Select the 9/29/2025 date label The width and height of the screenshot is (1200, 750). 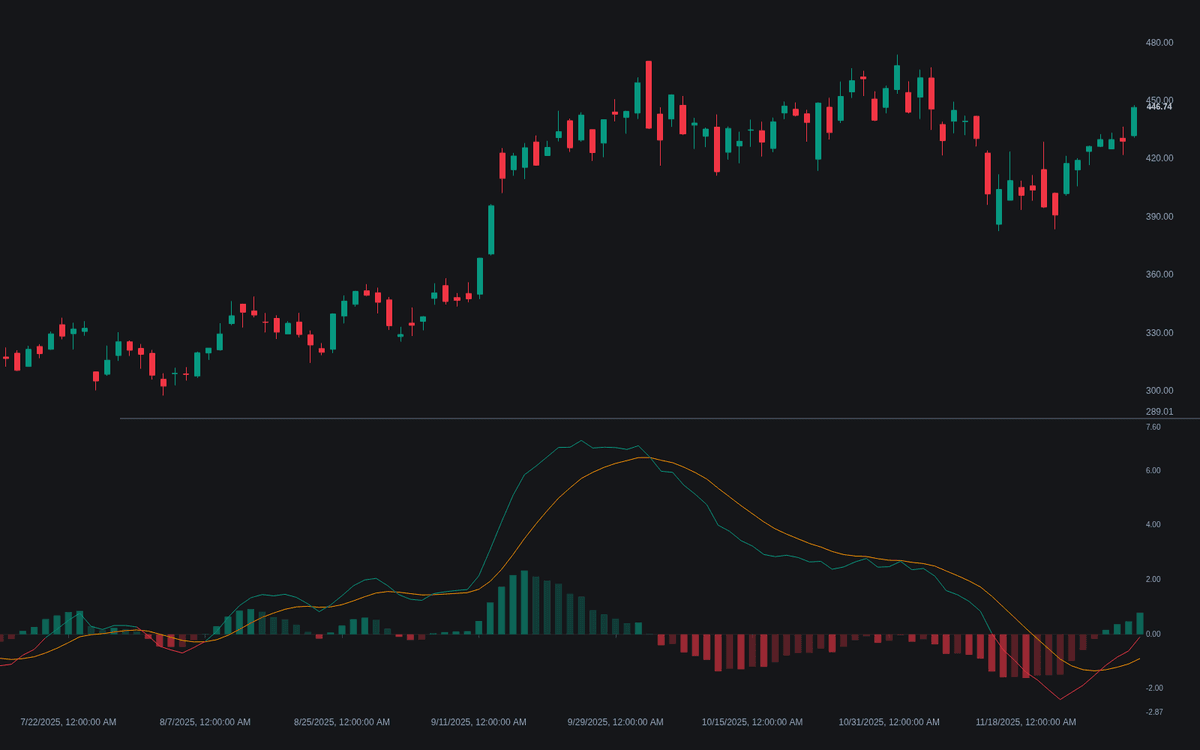pyautogui.click(x=615, y=722)
